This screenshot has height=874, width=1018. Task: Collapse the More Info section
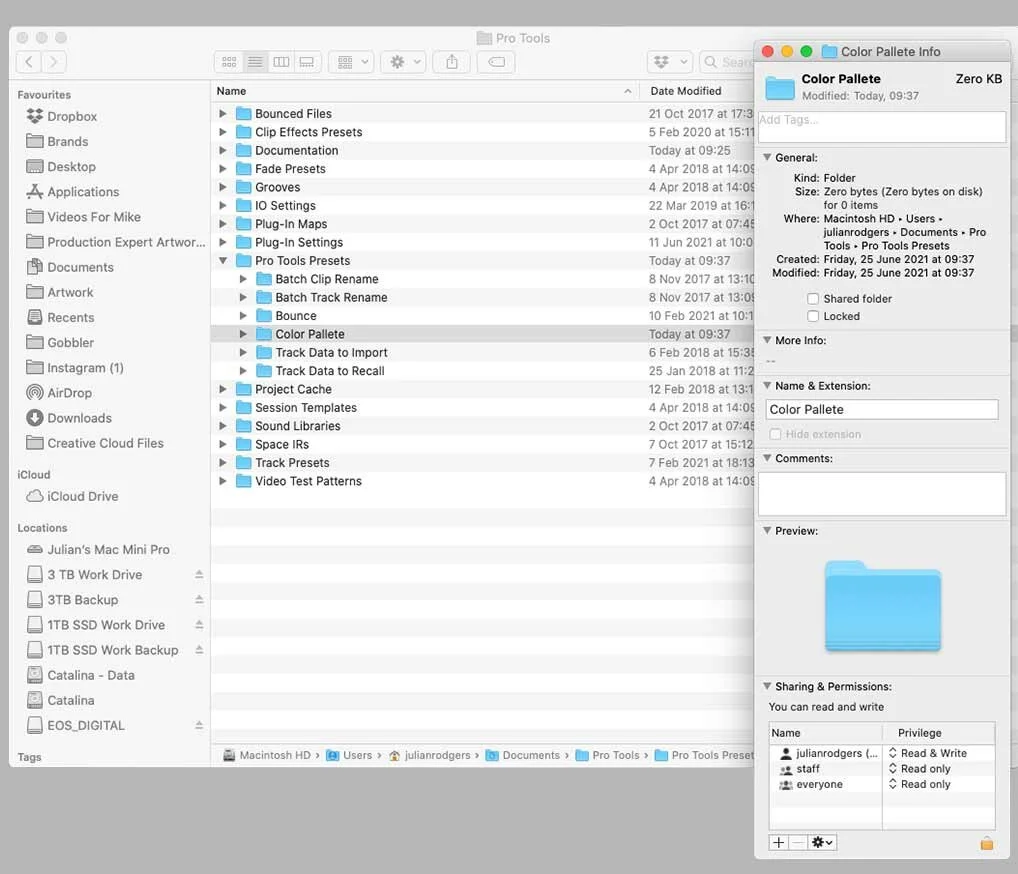[767, 340]
